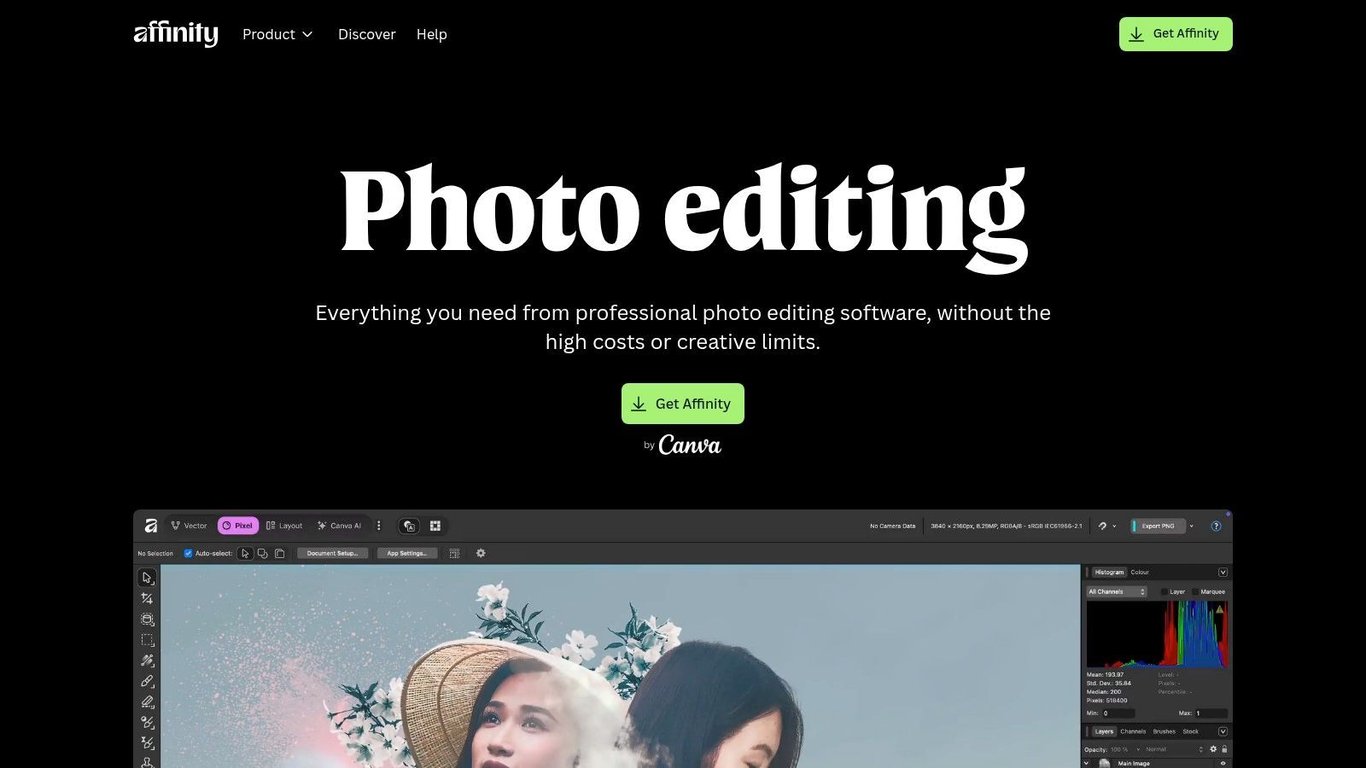Select the Dodge Brush tool
The height and width of the screenshot is (768, 1366).
[147, 723]
